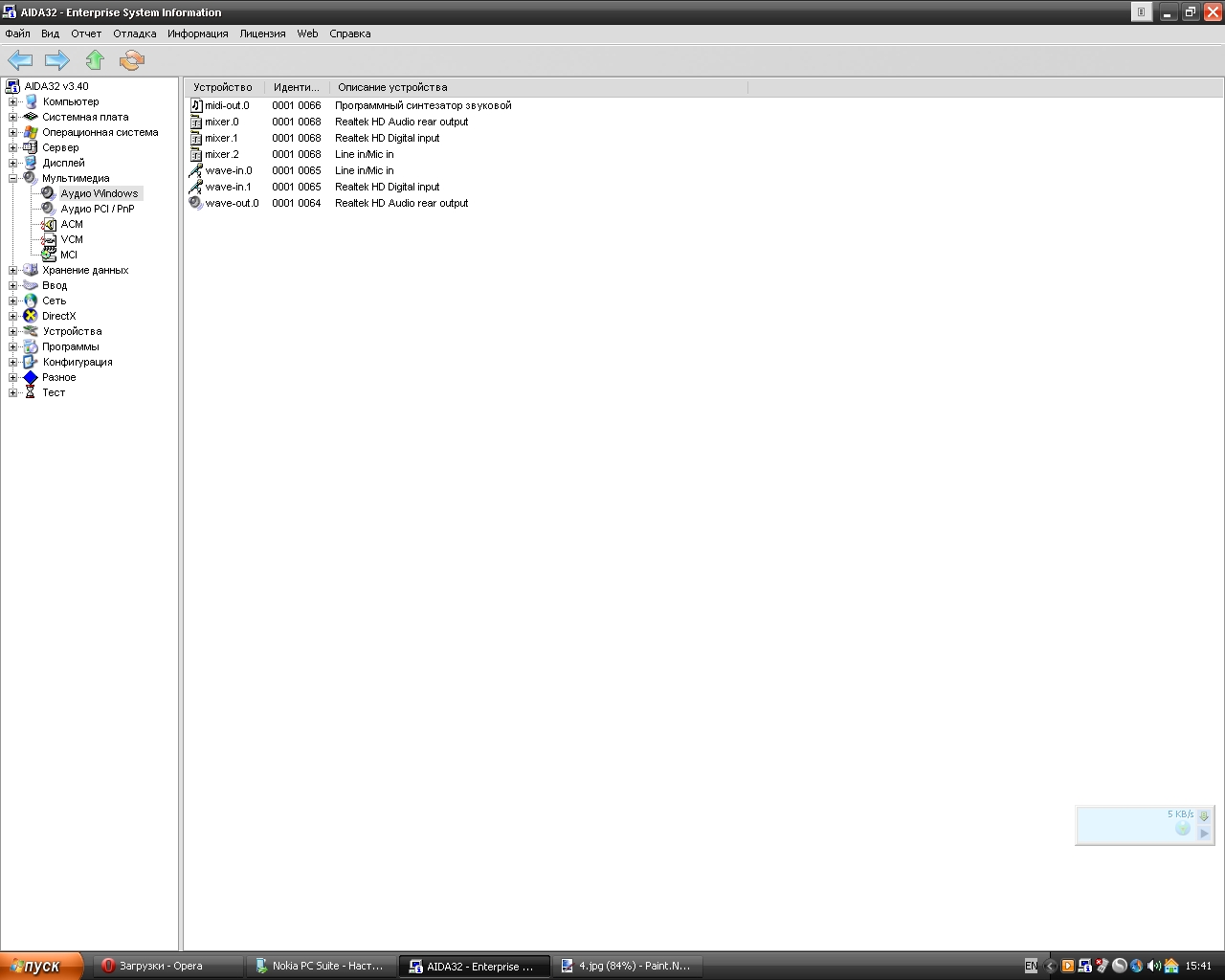Select Аудио PCI / PnP tree item
Image resolution: width=1225 pixels, height=980 pixels.
click(98, 209)
